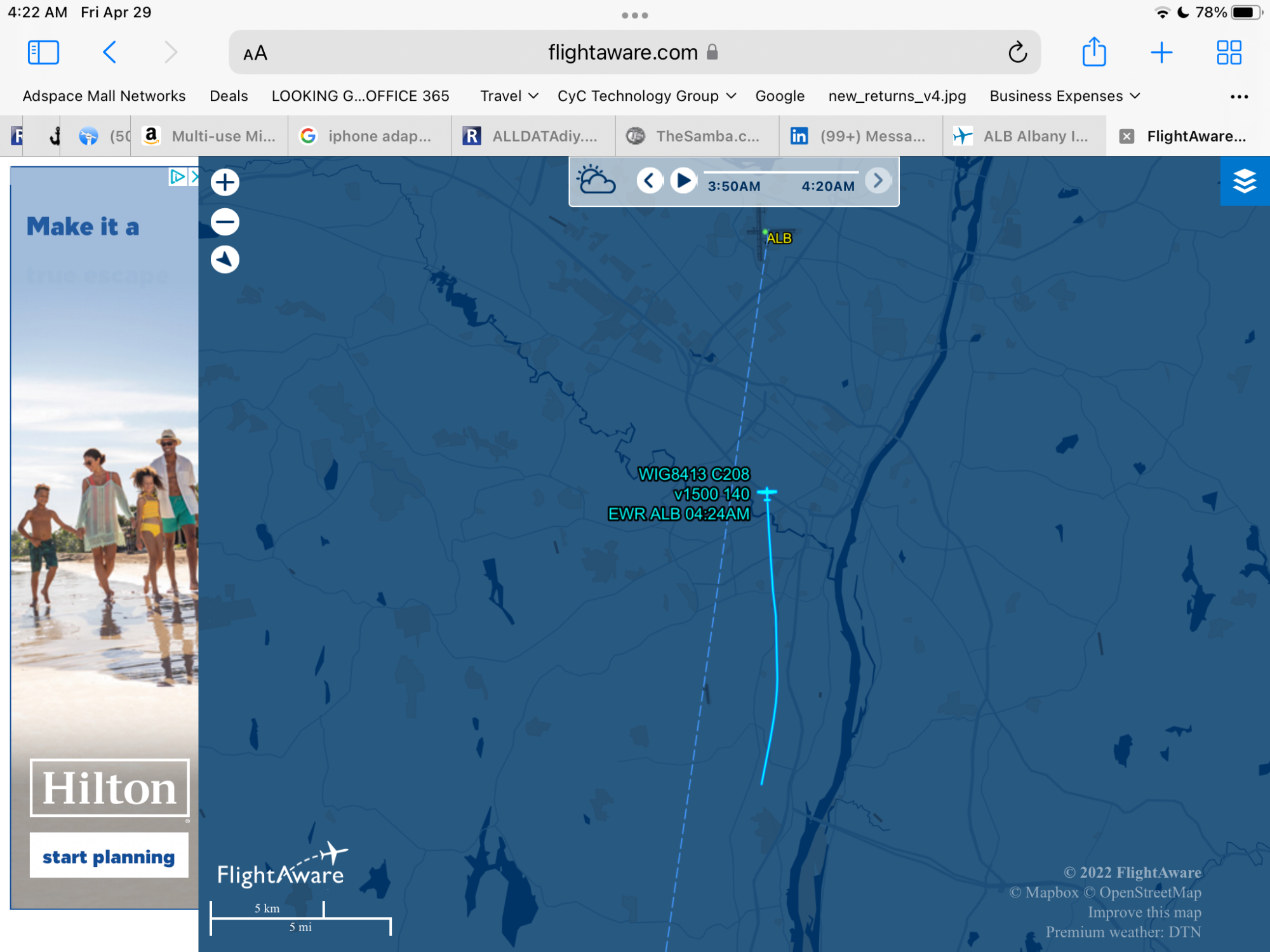
Task: Zoom in on the map
Action: click(225, 183)
